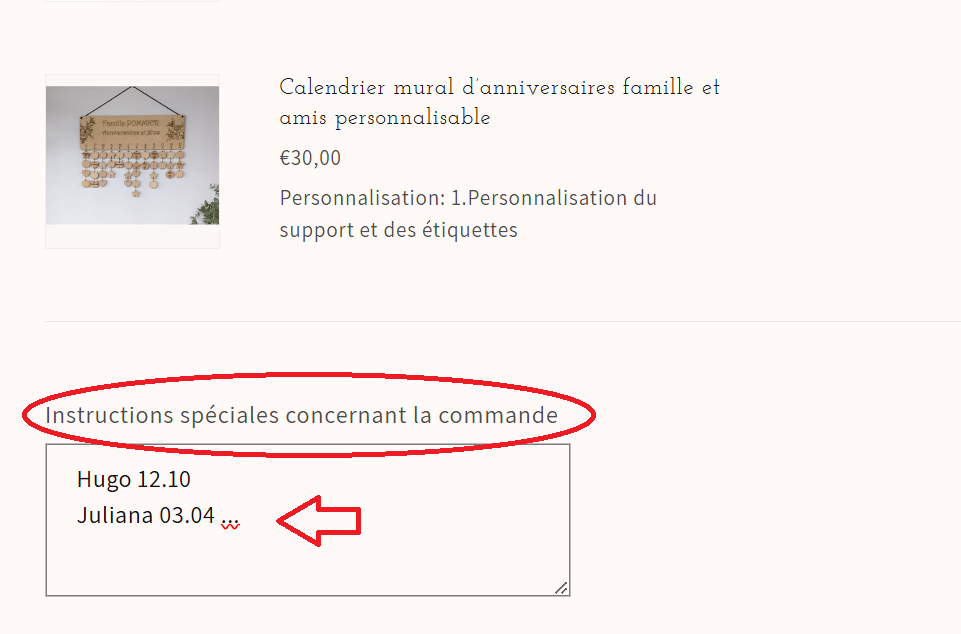This screenshot has height=634, width=961.
Task: Focus the special instructions text area
Action: click(x=400, y=560)
